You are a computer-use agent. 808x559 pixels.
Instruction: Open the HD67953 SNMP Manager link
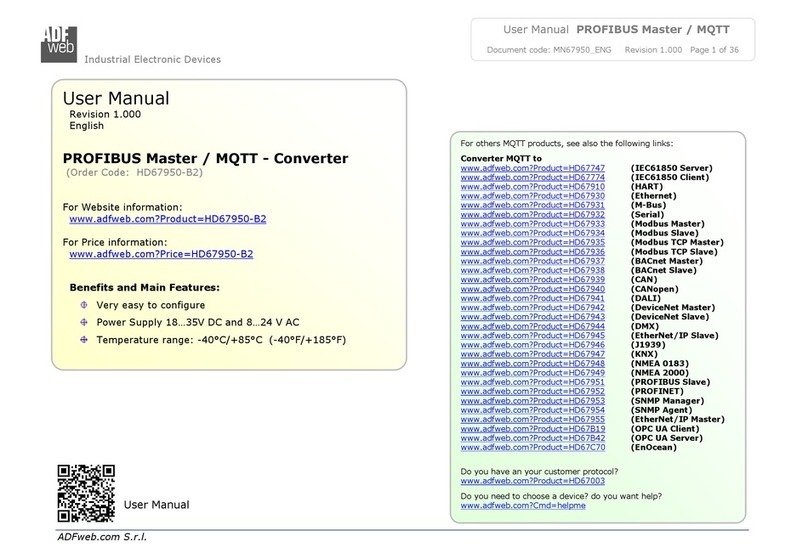coord(533,401)
